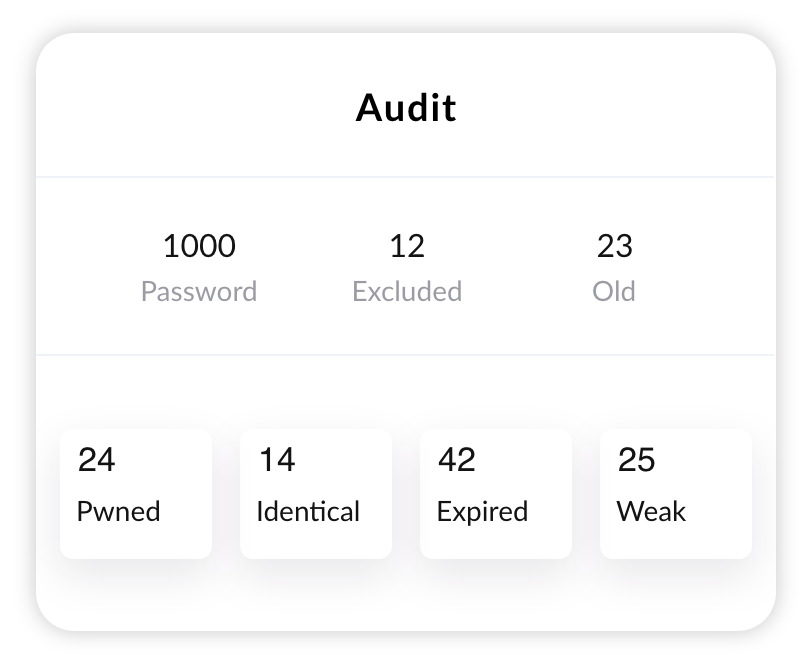Image resolution: width=812 pixels, height=664 pixels.
Task: Click the Old label
Action: click(615, 292)
